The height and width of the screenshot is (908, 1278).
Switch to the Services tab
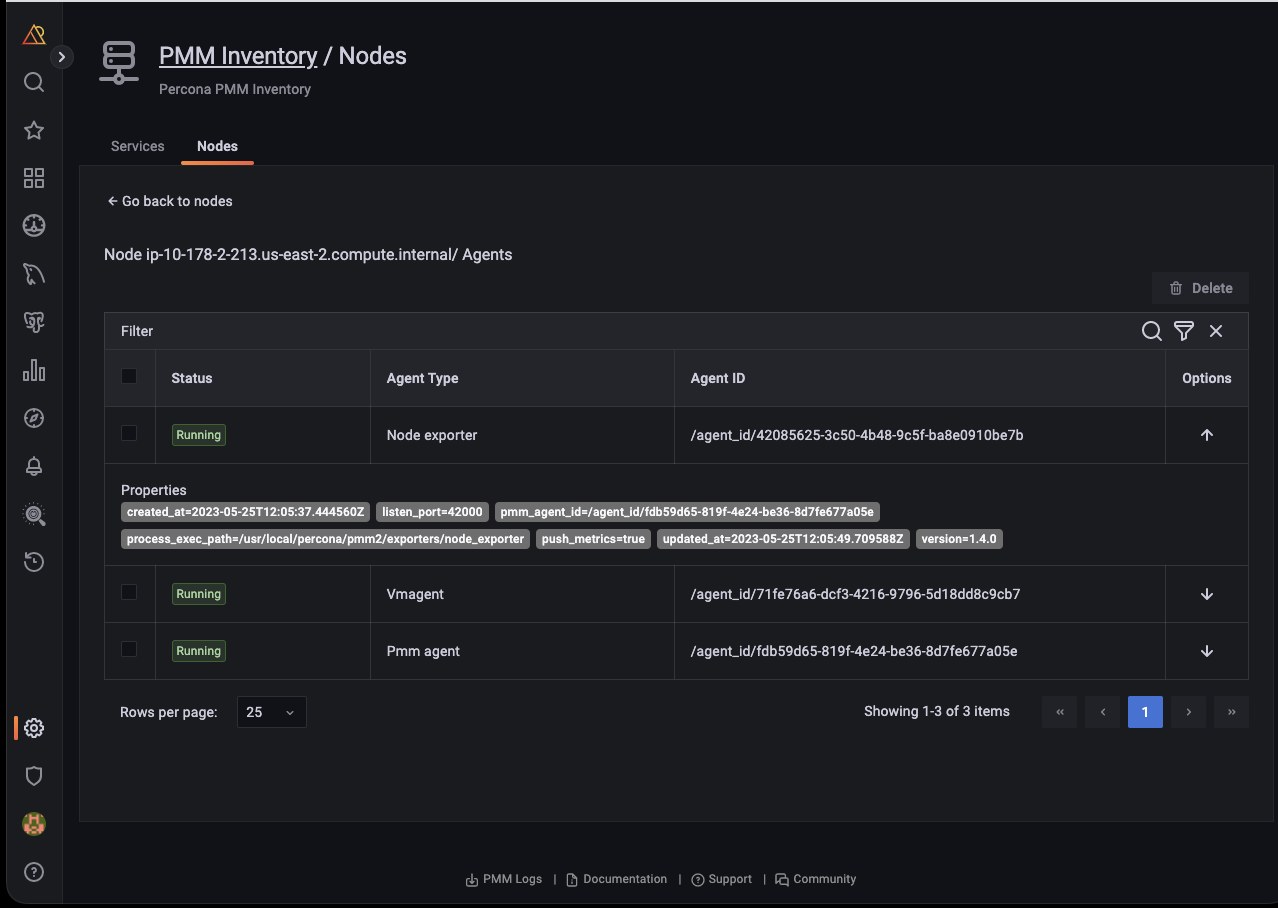137,146
